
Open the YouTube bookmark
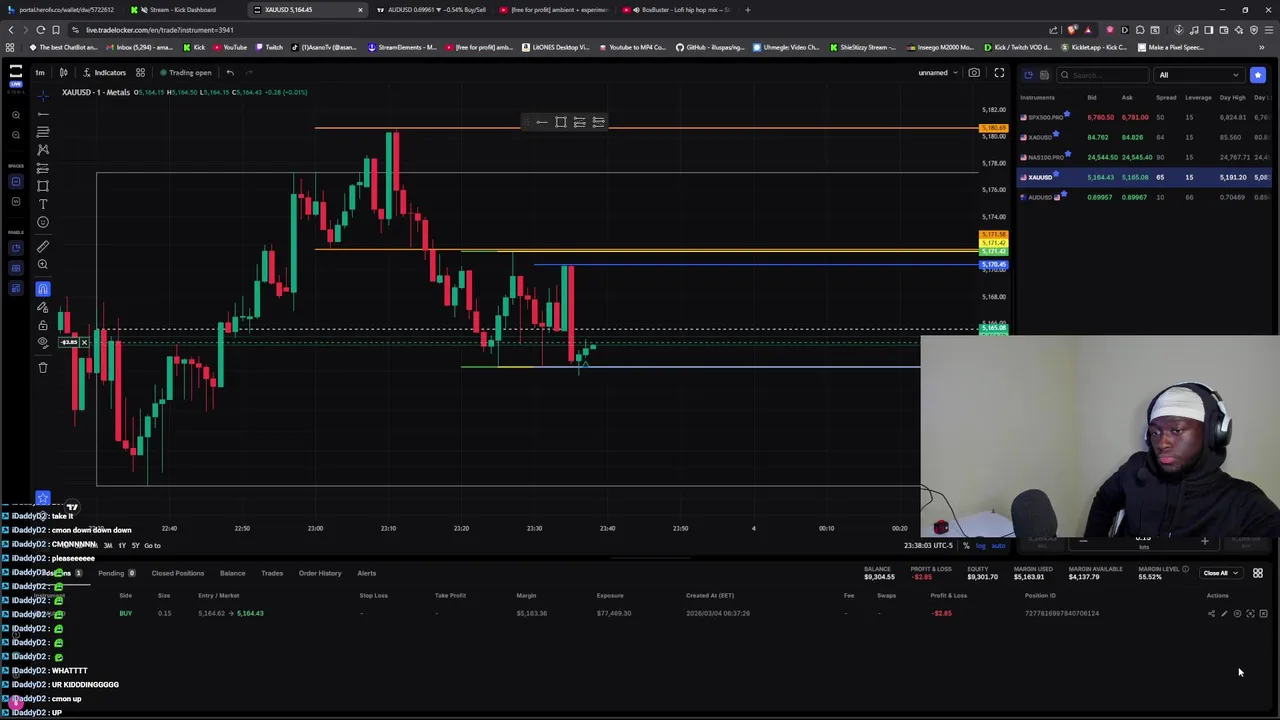coord(230,47)
